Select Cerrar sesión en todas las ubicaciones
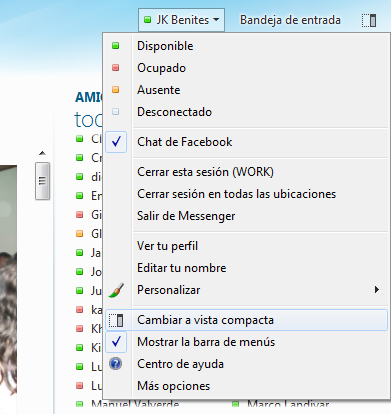The height and width of the screenshot is (414, 391). click(x=247, y=194)
